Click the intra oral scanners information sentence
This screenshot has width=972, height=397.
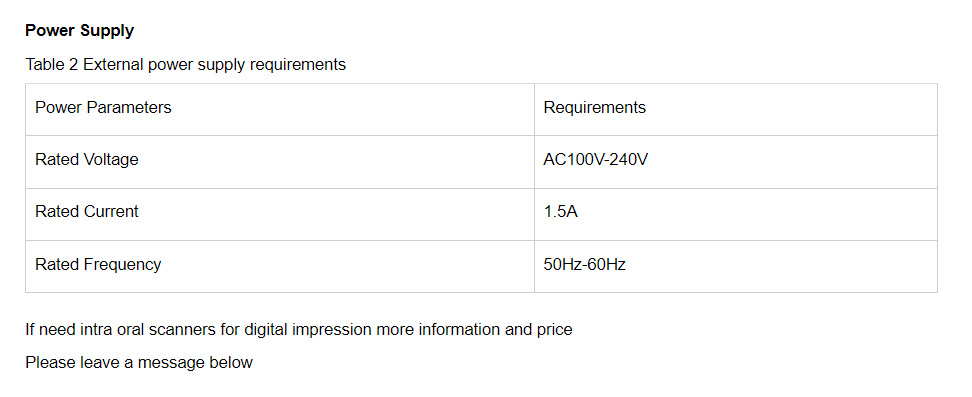299,329
